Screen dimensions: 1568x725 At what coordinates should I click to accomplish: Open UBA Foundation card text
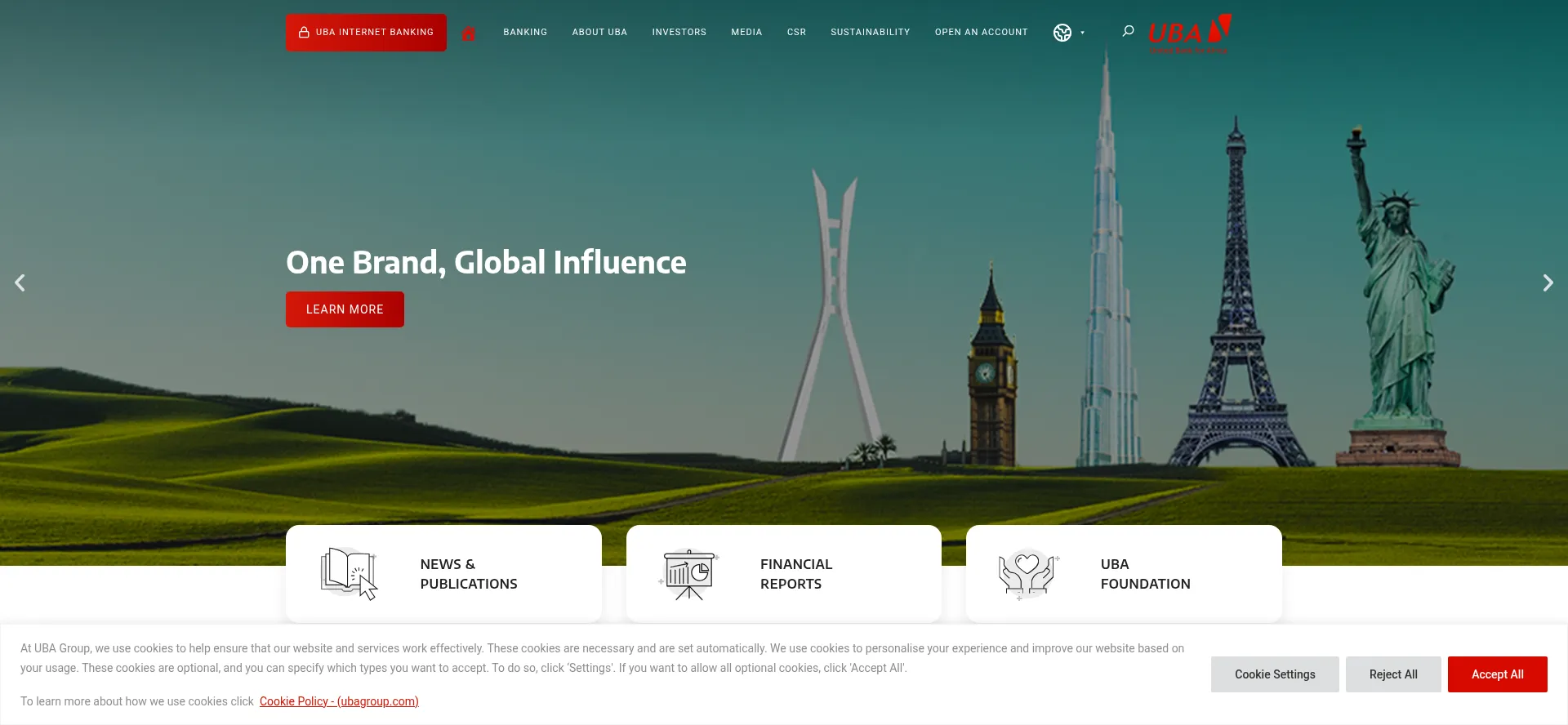[1145, 574]
